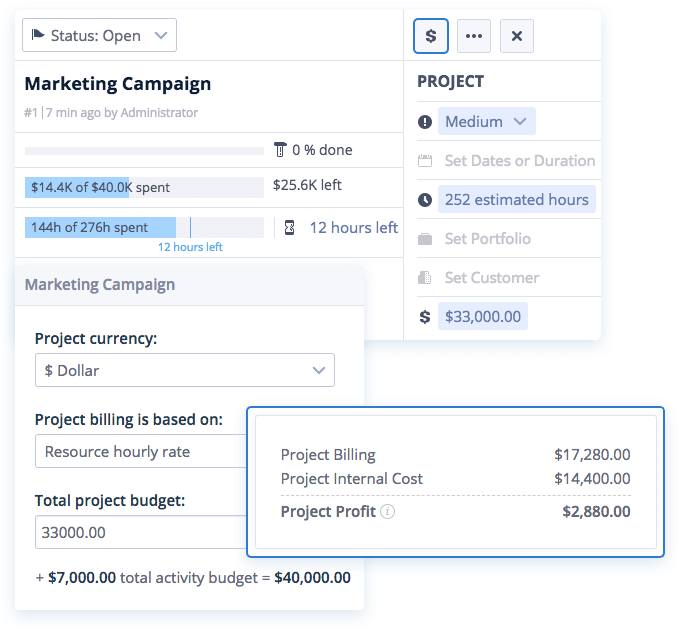Screen dimensions: 680x630
Task: Click the percent done icon
Action: (x=280, y=150)
